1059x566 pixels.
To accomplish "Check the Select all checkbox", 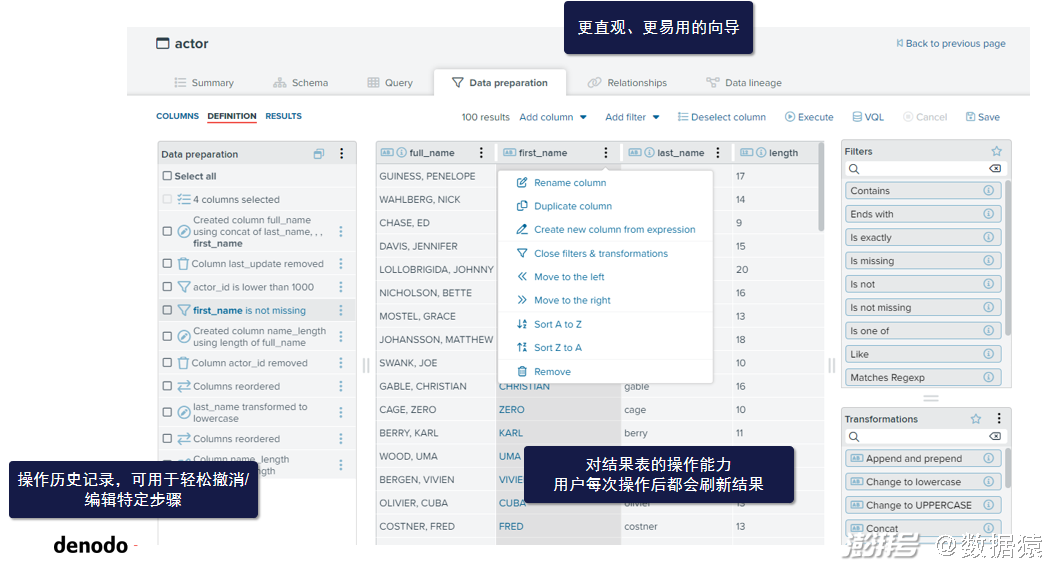I will pos(167,176).
